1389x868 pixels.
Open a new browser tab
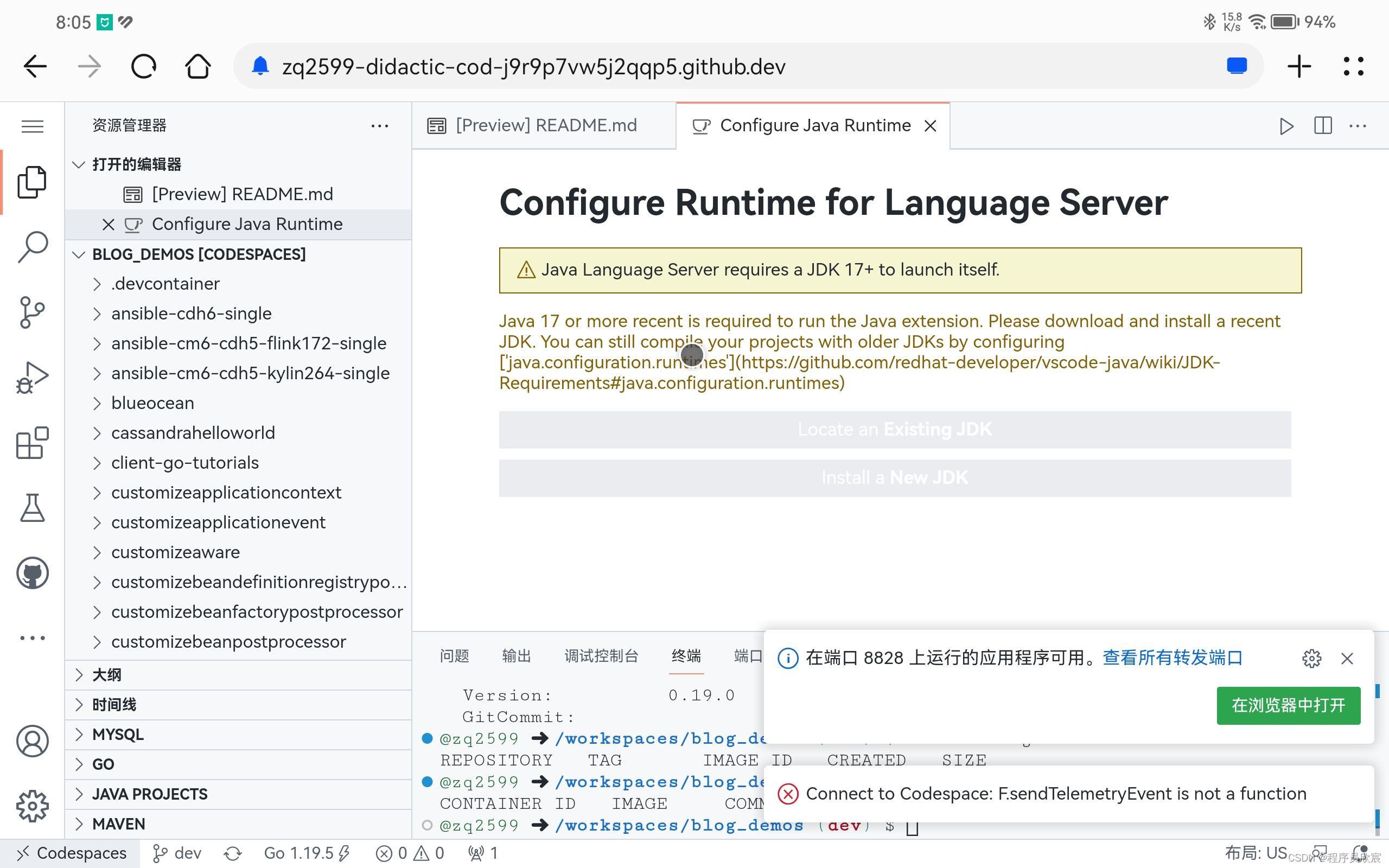[1299, 67]
